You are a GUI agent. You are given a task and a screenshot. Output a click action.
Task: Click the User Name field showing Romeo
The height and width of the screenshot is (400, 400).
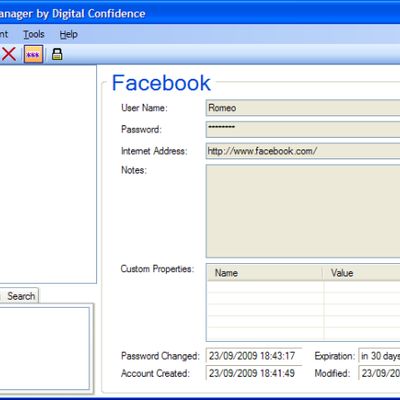click(303, 108)
